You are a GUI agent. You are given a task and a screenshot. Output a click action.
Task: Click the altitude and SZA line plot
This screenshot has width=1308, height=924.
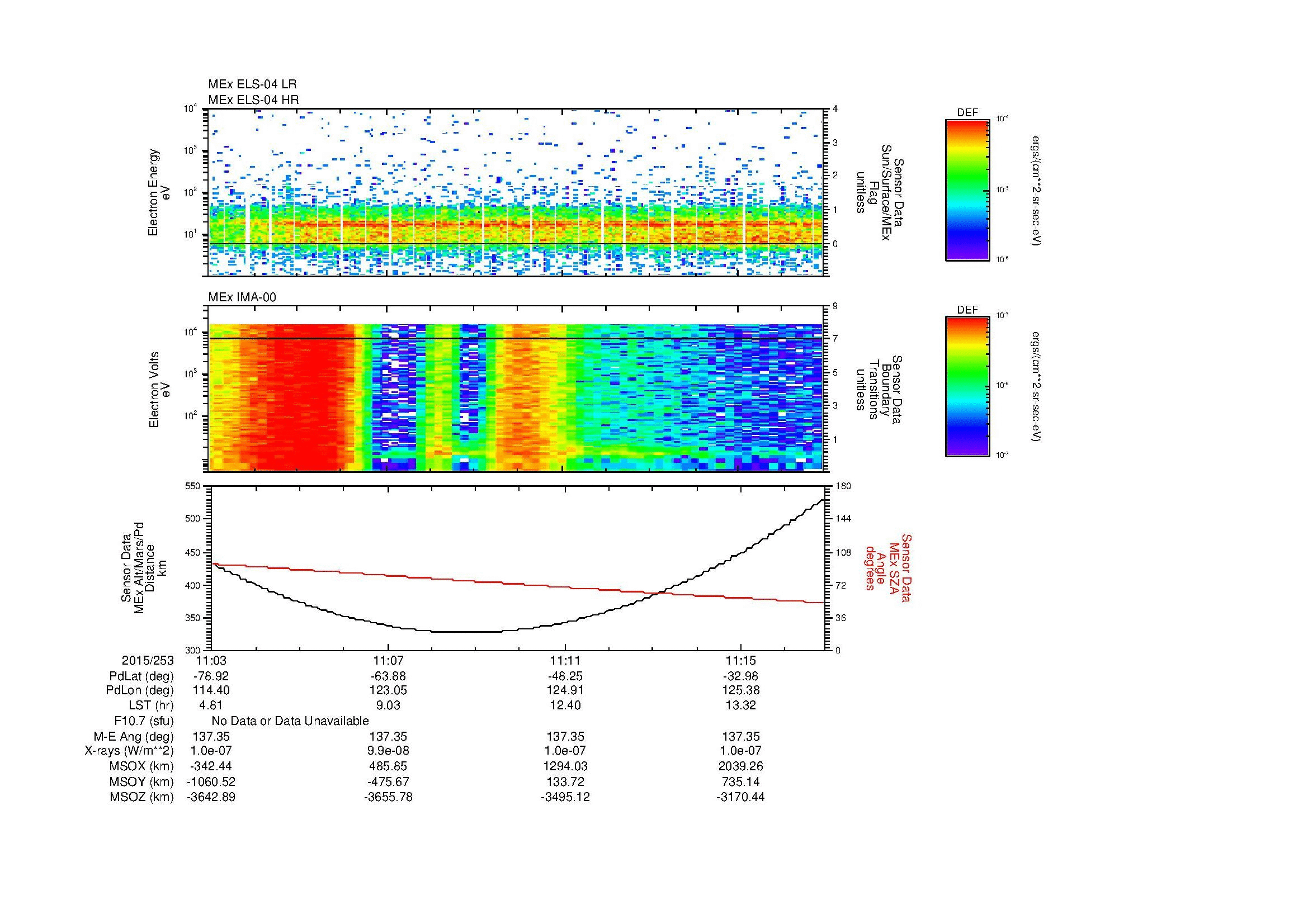(517, 568)
